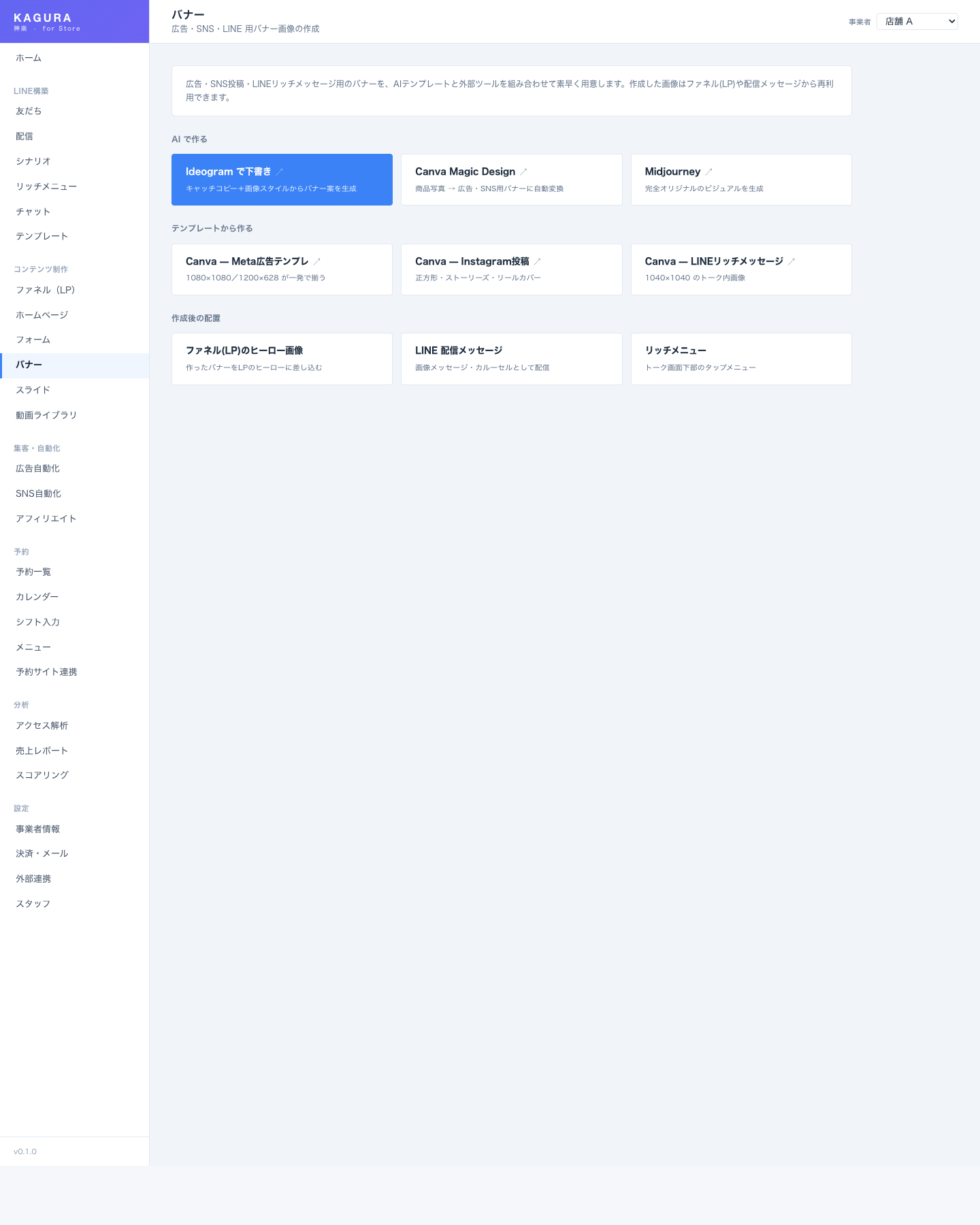Click external-link arrow beside Ideogram で下書き
The width and height of the screenshot is (980, 1225).
click(x=279, y=172)
